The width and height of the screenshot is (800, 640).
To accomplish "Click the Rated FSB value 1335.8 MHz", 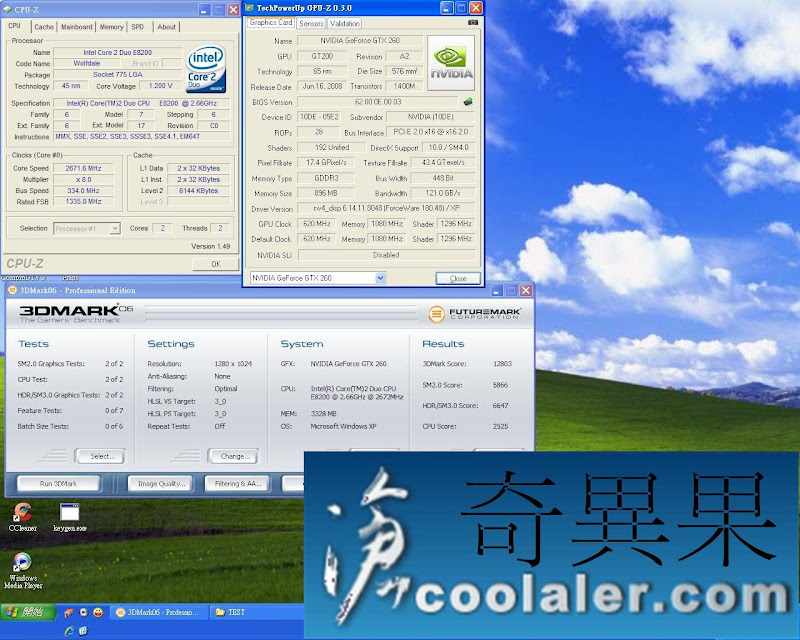I will pos(84,202).
